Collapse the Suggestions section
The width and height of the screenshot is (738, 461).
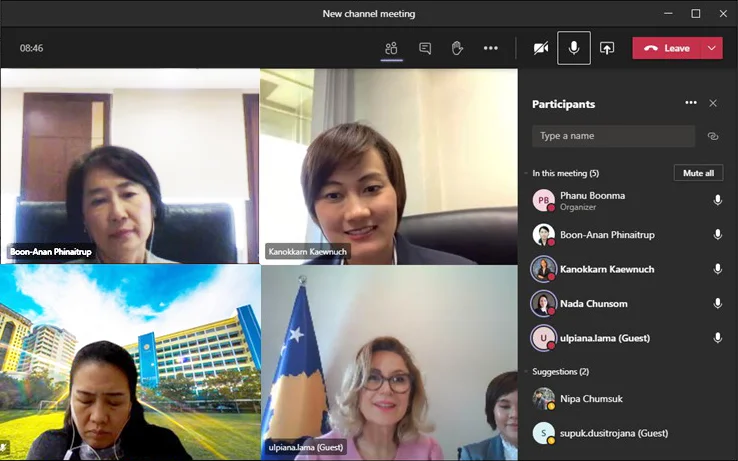(x=525, y=372)
